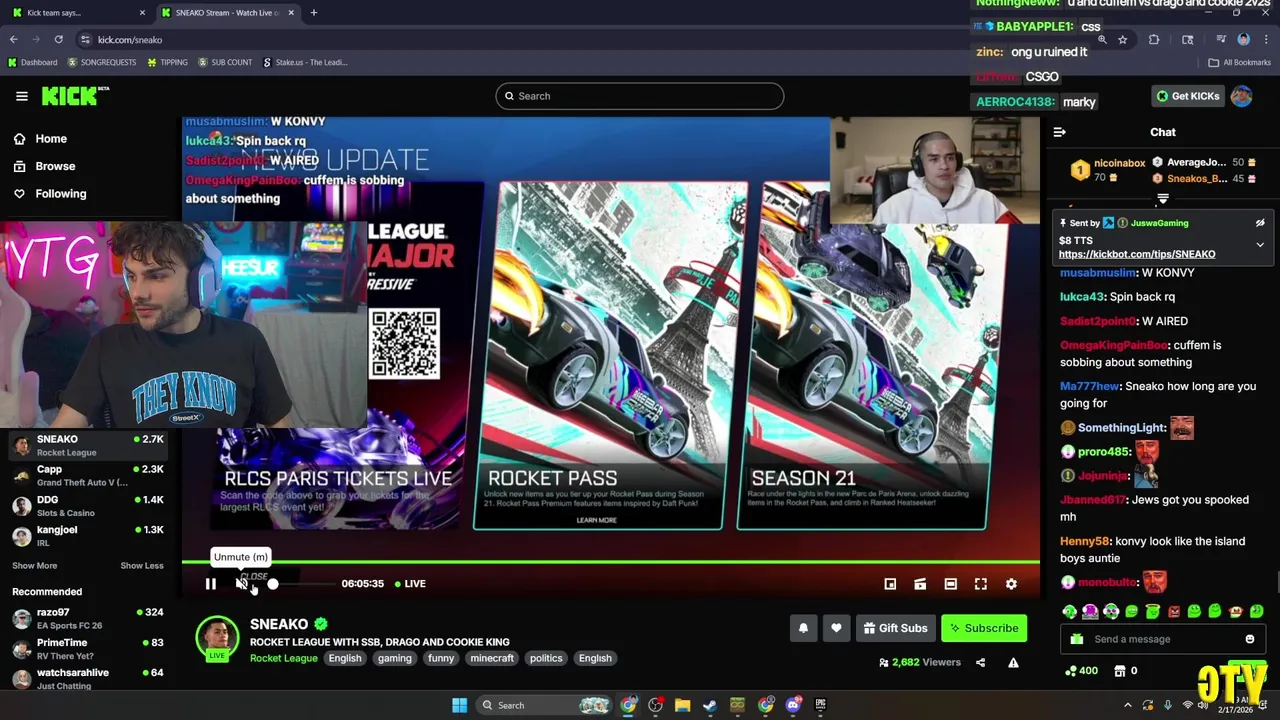1280x720 pixels.
Task: Click Get KICKs button
Action: tap(1188, 96)
